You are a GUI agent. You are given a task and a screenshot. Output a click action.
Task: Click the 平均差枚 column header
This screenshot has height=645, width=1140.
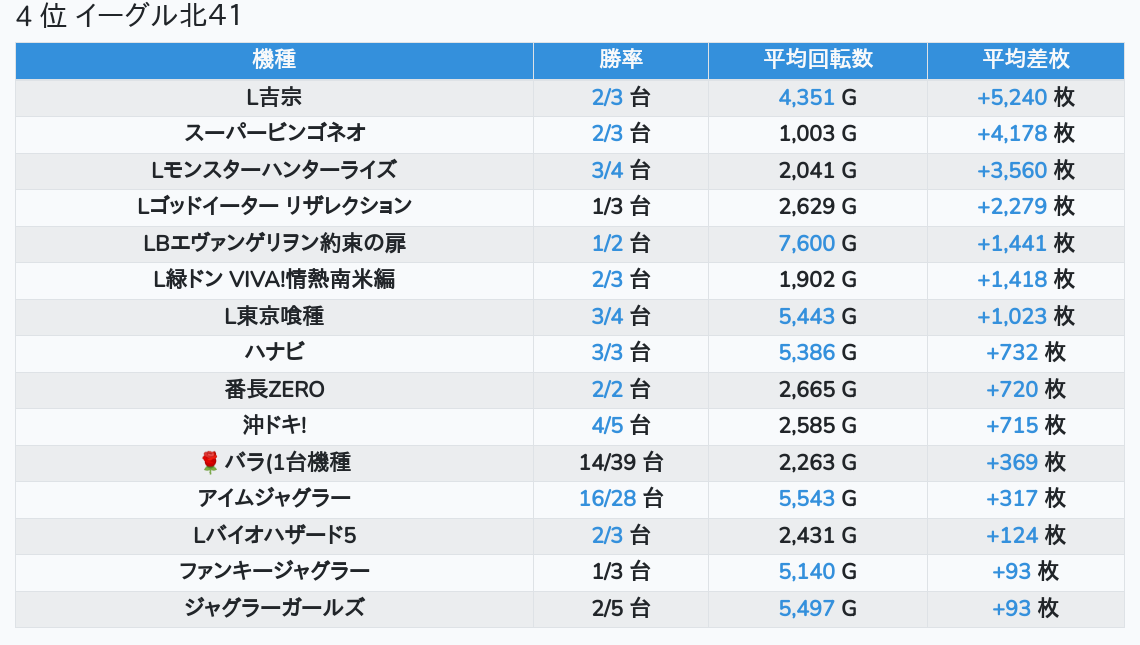pyautogui.click(x=1025, y=59)
